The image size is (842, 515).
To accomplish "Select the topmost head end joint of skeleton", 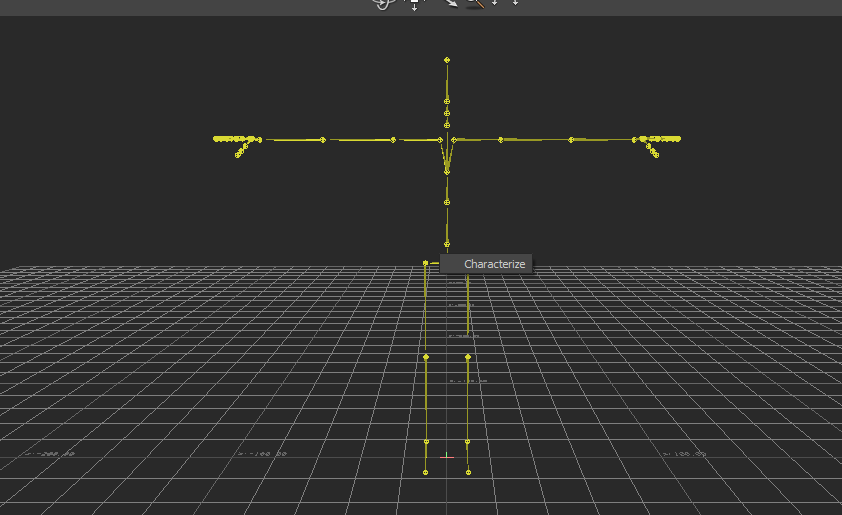I will (x=447, y=60).
